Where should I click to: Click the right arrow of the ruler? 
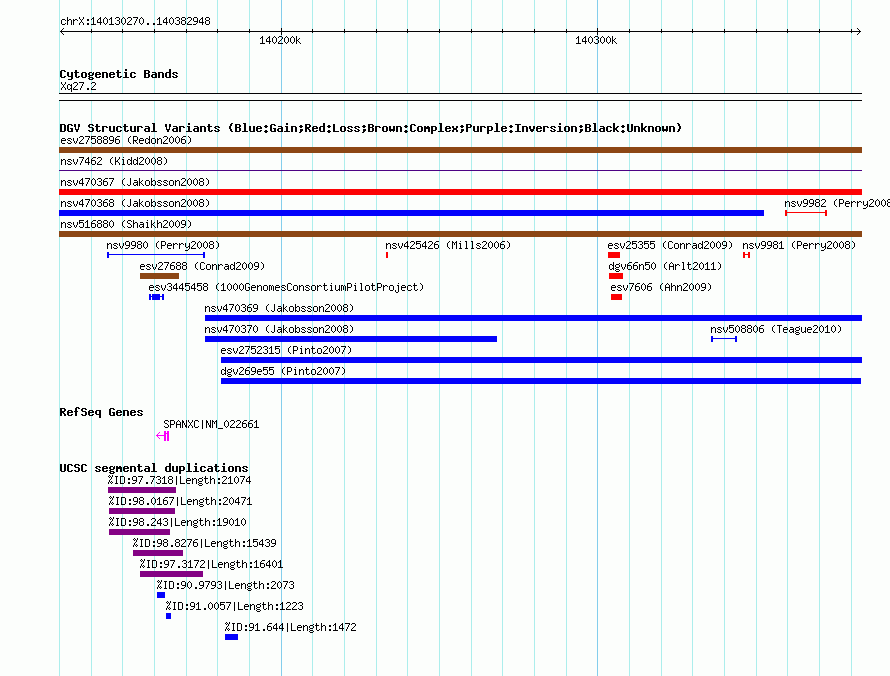click(x=858, y=31)
